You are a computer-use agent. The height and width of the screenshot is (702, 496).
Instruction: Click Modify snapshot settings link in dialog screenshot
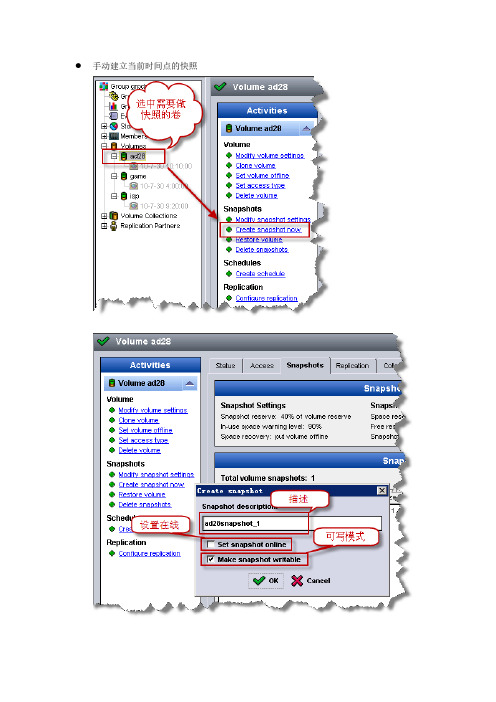click(156, 475)
